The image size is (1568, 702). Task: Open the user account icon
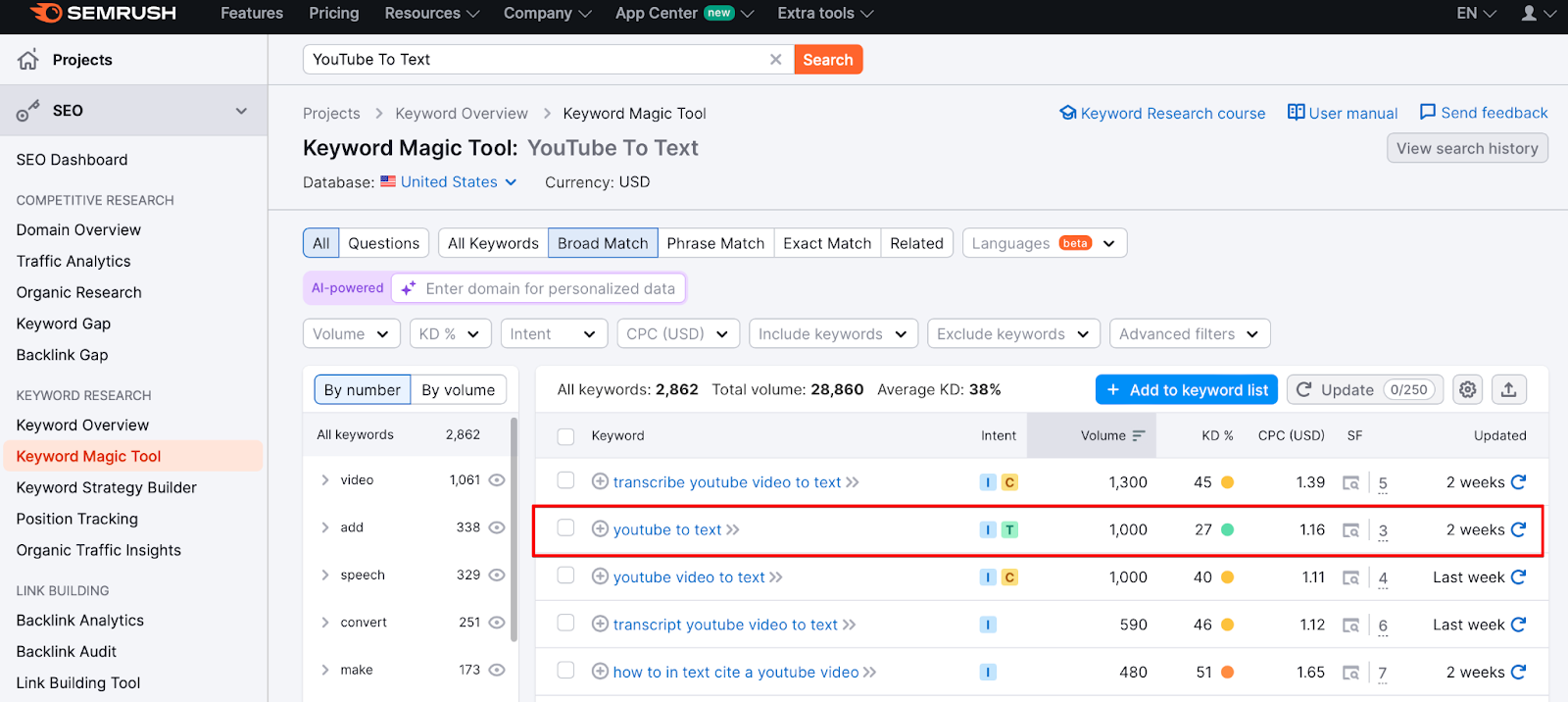[1529, 13]
